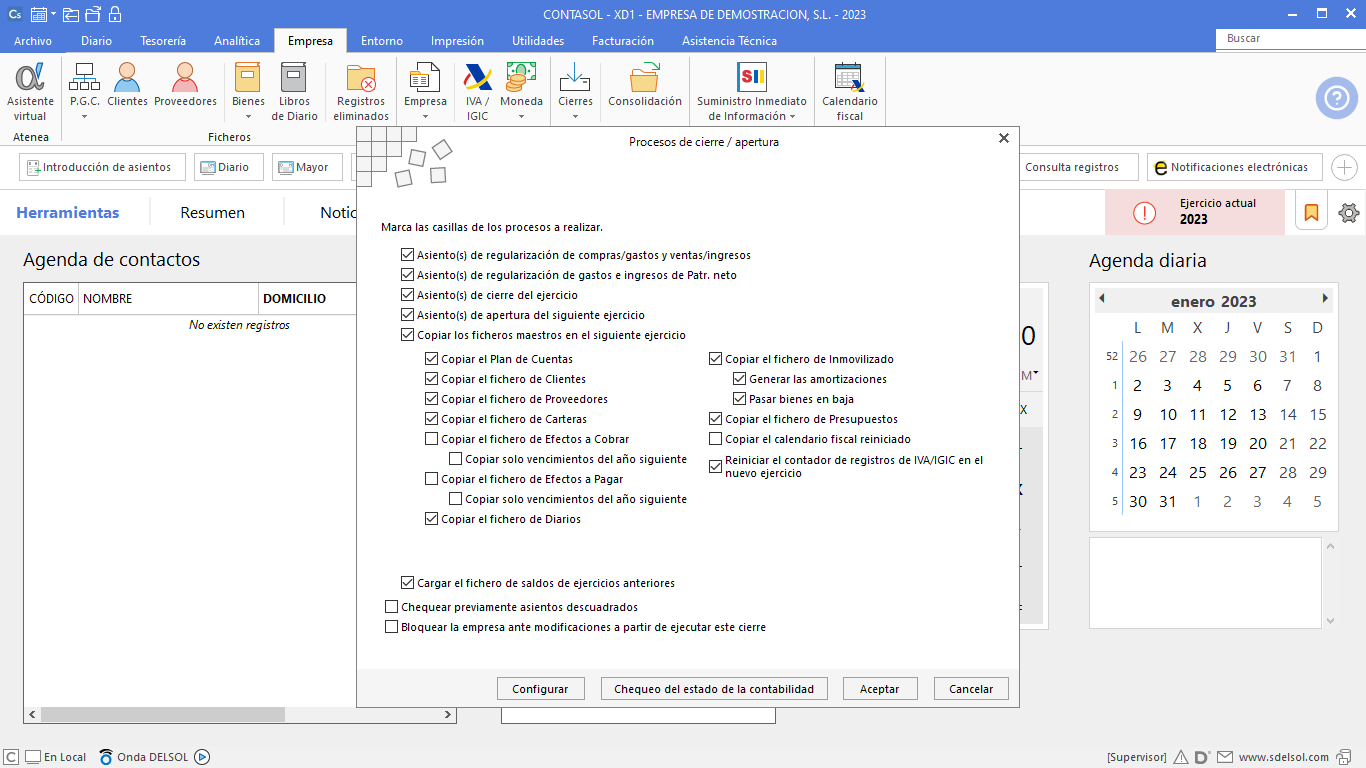Open the Facturación ribbon tab
The height and width of the screenshot is (768, 1366).
pyautogui.click(x=622, y=41)
